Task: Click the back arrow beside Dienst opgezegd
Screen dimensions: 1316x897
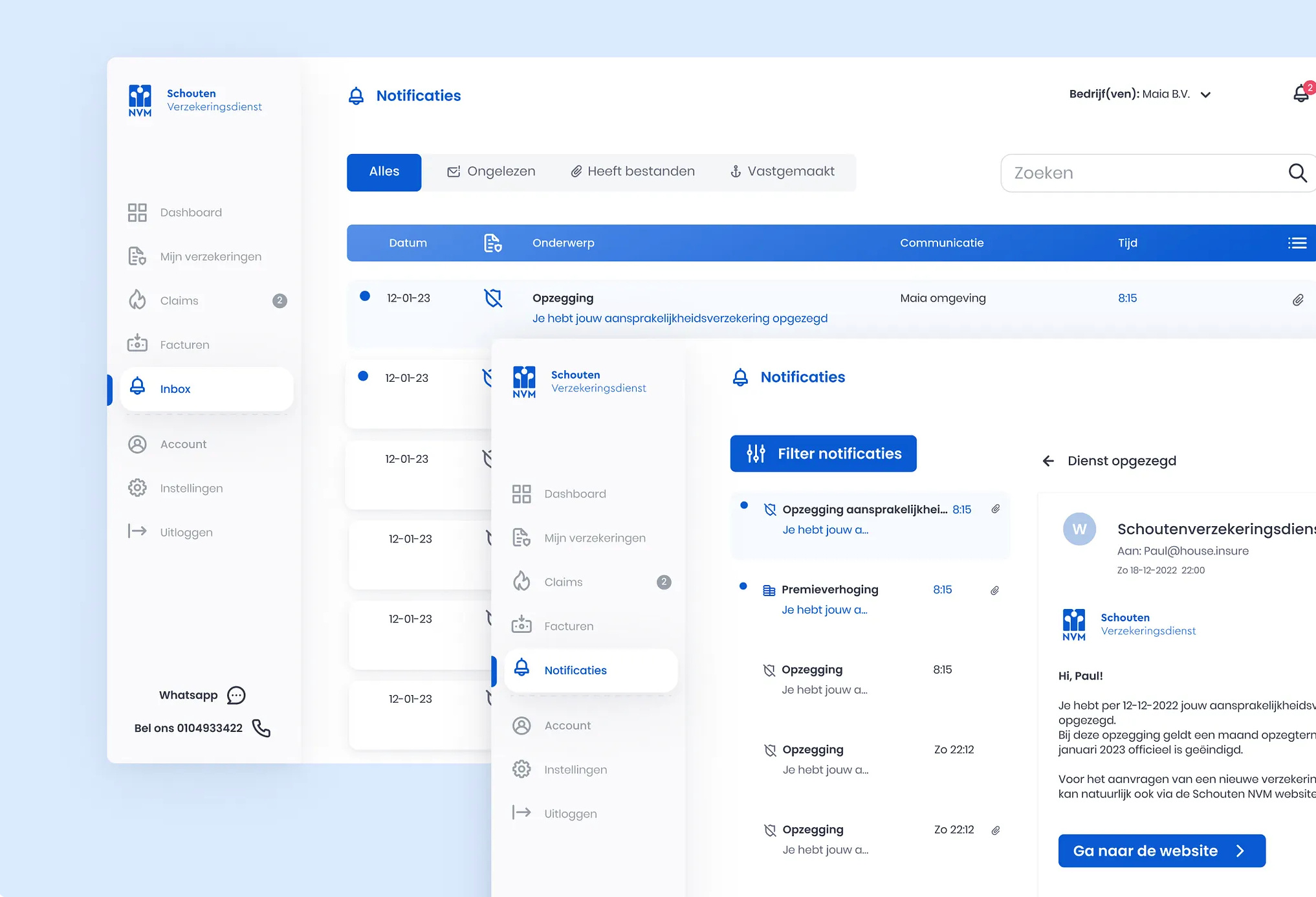Action: pos(1048,461)
